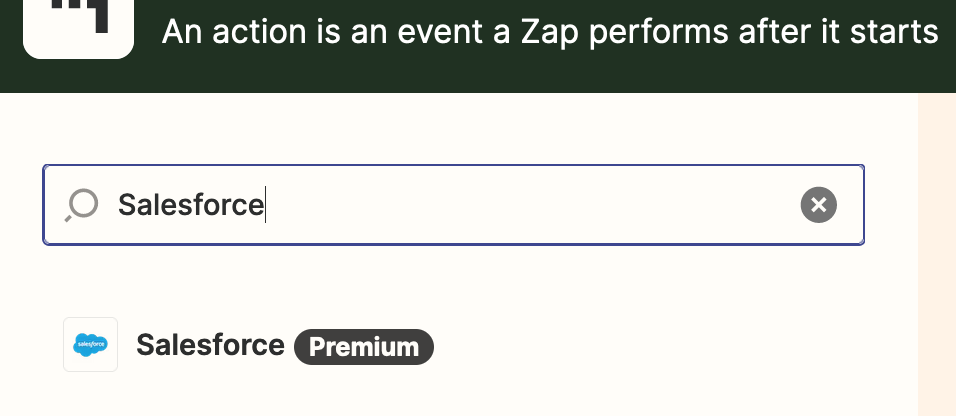Click the action step icon in header
956x416 pixels.
click(78, 26)
